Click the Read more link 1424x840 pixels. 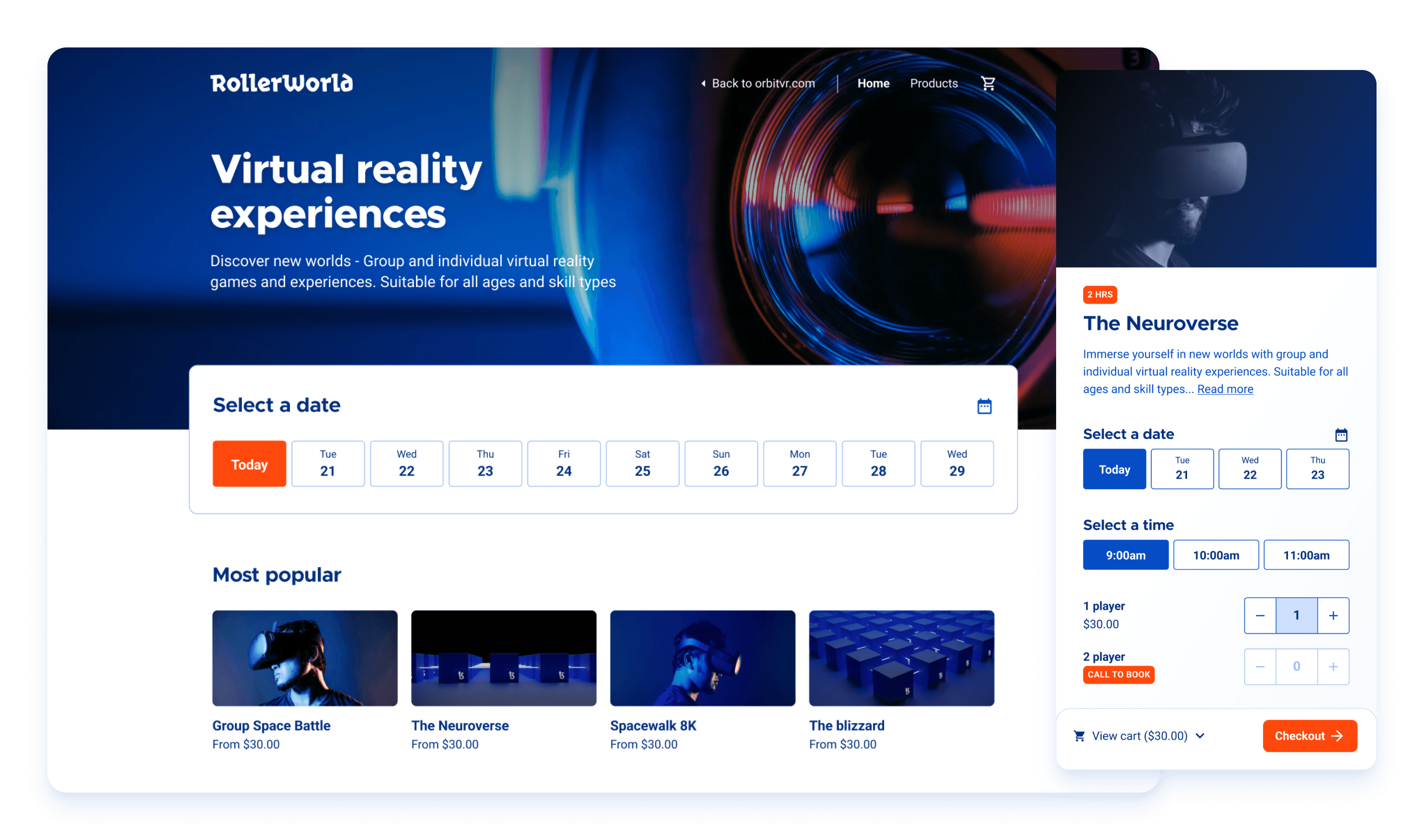(x=1225, y=389)
